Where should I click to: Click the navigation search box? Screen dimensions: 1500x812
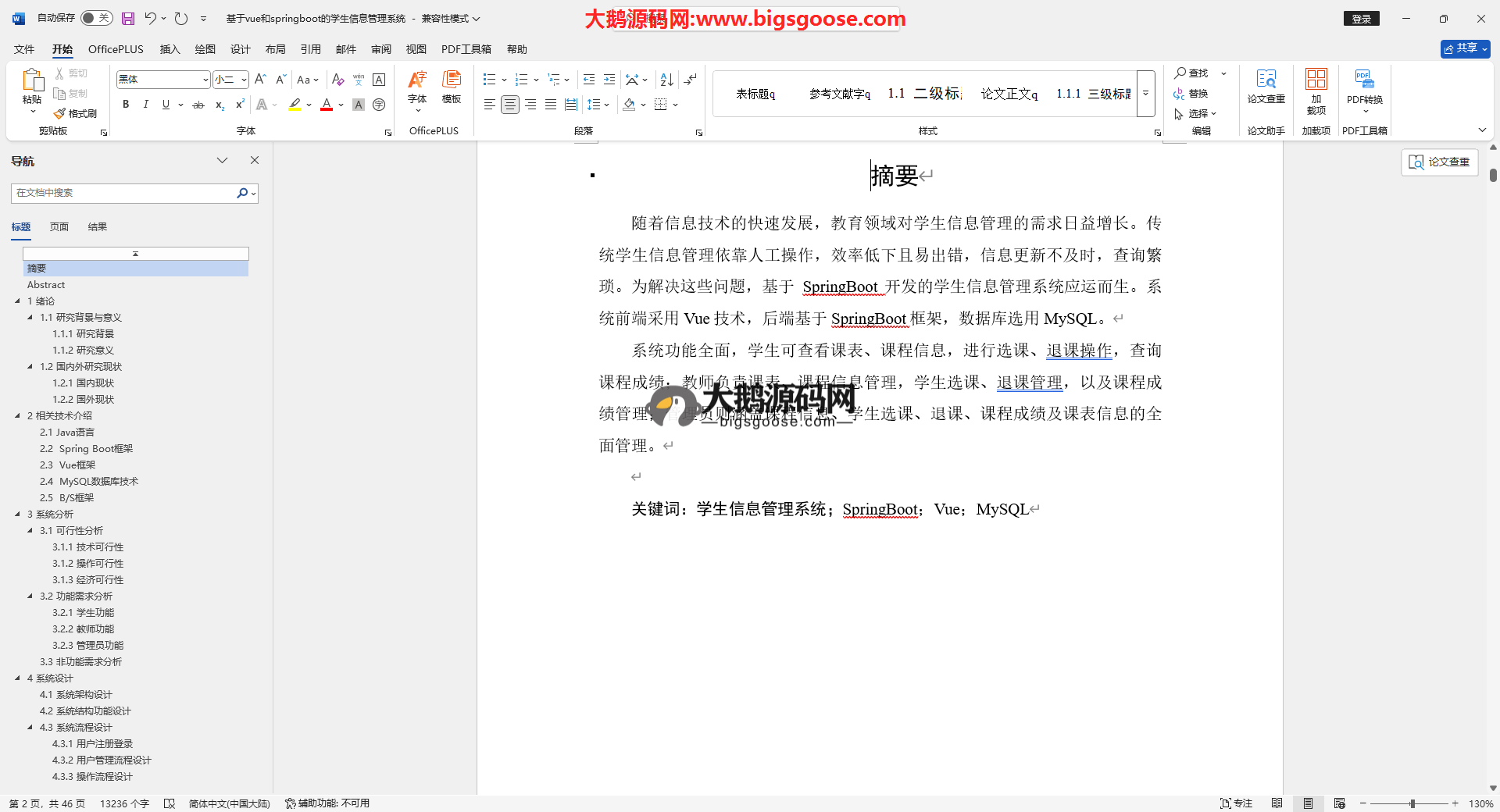[125, 193]
